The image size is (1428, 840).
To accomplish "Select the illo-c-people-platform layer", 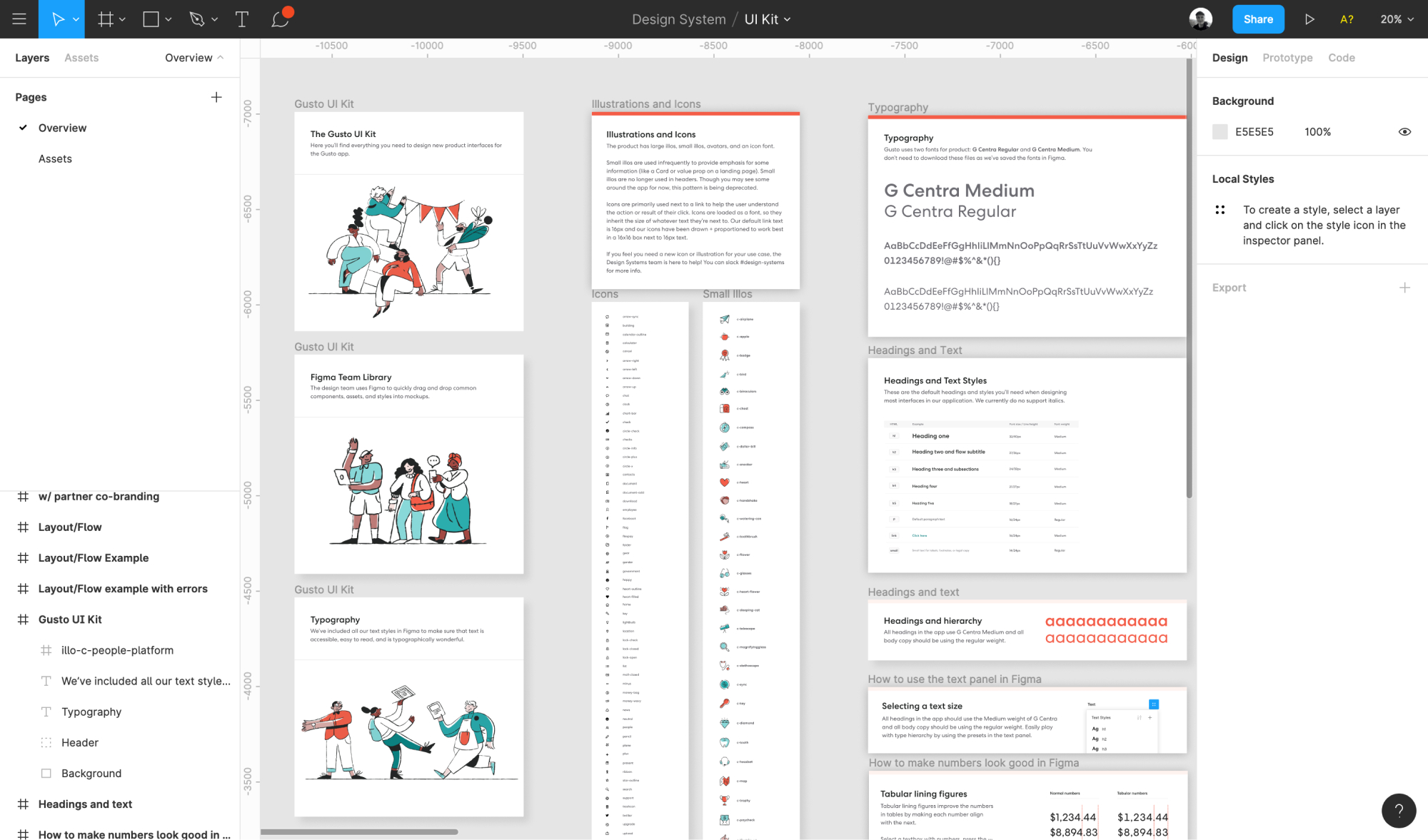I will pos(117,650).
